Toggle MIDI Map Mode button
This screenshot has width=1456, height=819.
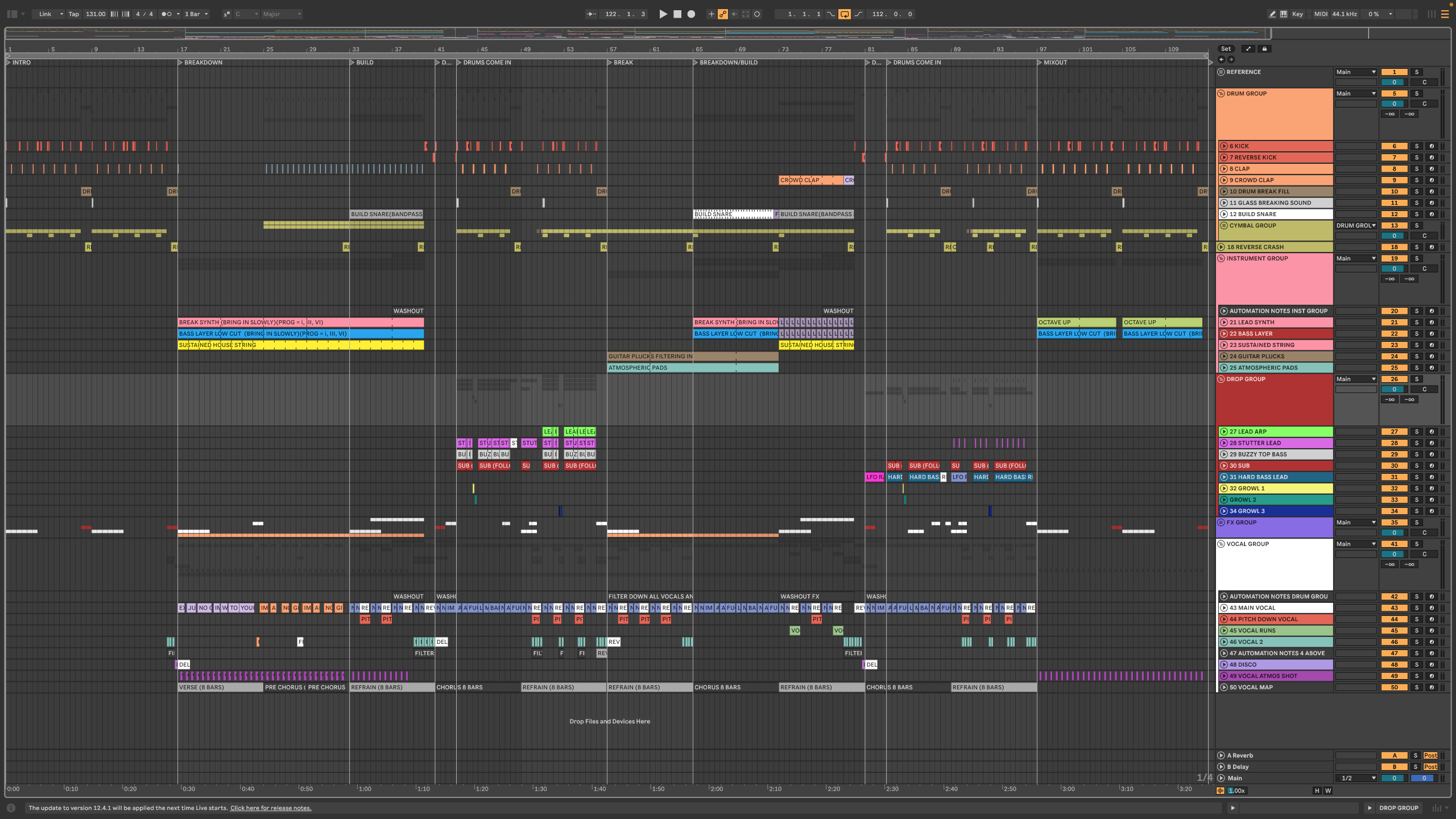point(1321,14)
